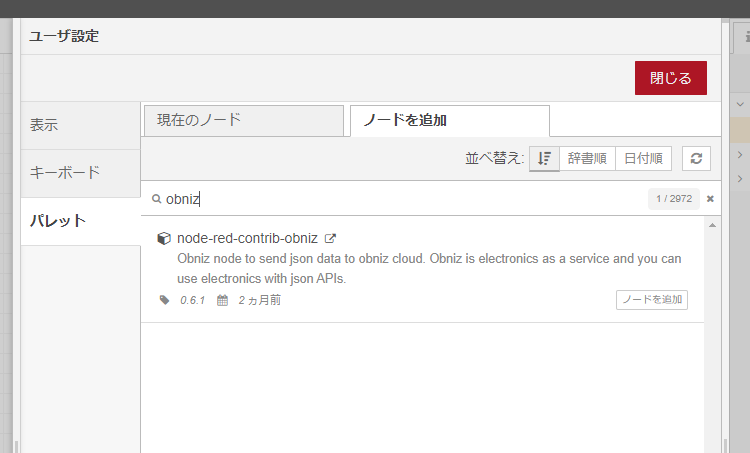Click the magnifier search icon
The height and width of the screenshot is (453, 750).
click(x=157, y=199)
